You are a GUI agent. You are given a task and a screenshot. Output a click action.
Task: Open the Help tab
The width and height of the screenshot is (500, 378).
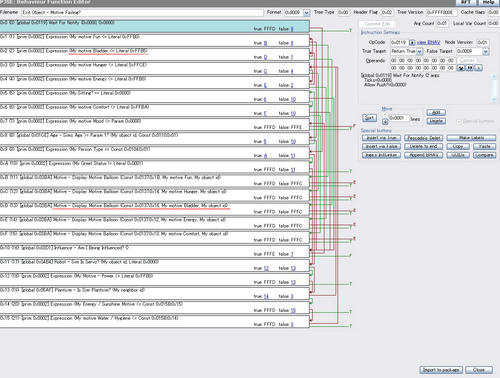coord(489,2)
